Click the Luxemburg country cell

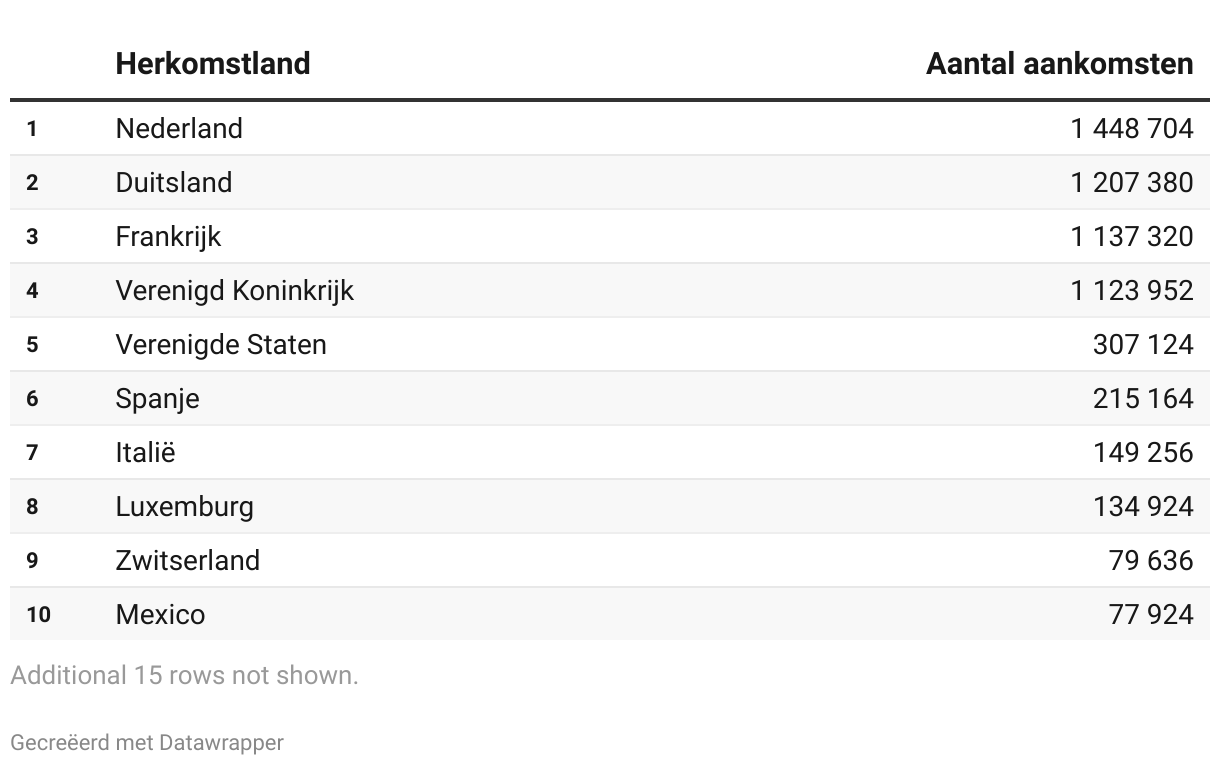click(185, 507)
